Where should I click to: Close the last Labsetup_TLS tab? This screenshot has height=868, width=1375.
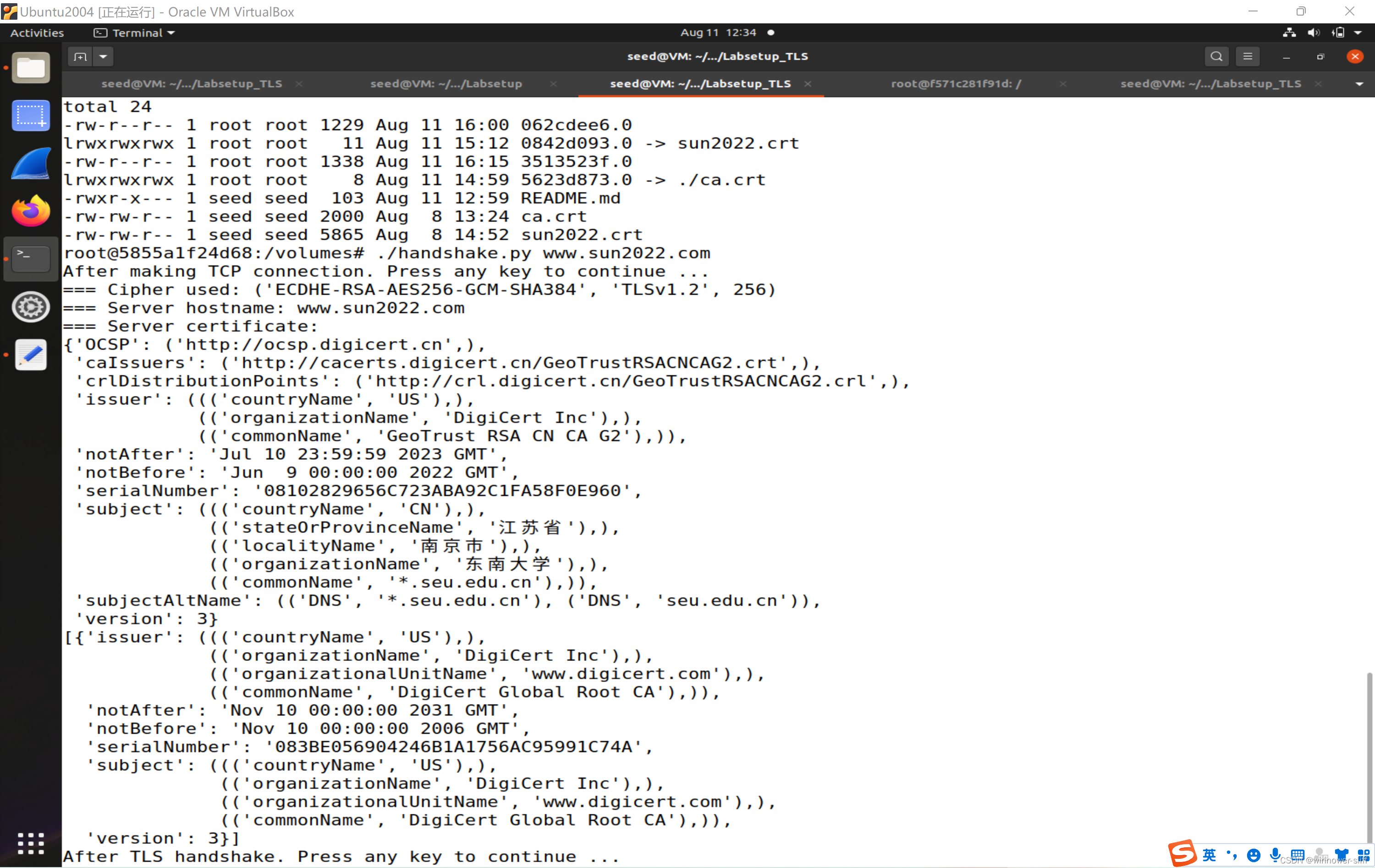1318,84
